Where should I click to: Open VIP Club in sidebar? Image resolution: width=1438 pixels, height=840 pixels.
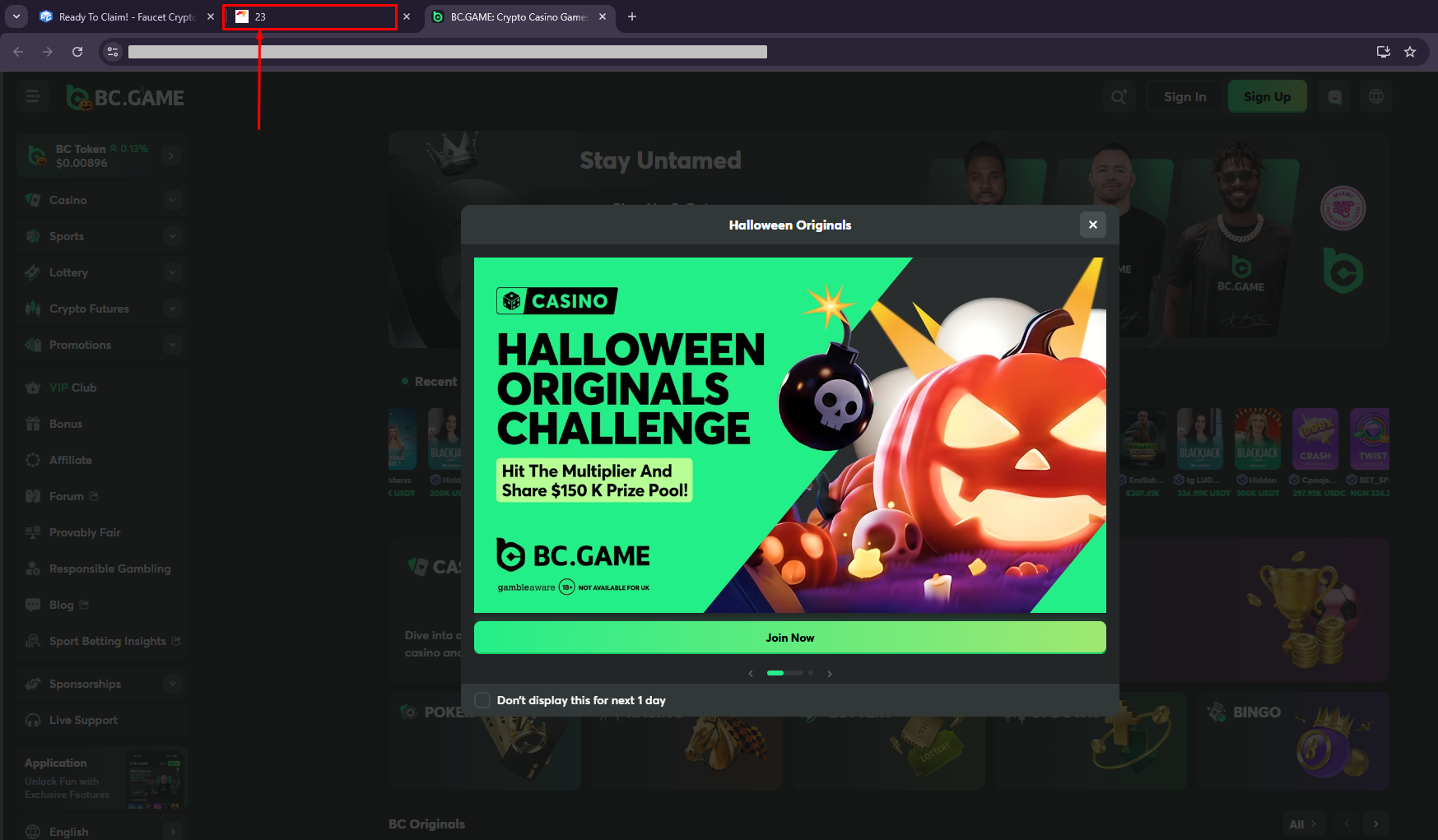point(72,388)
